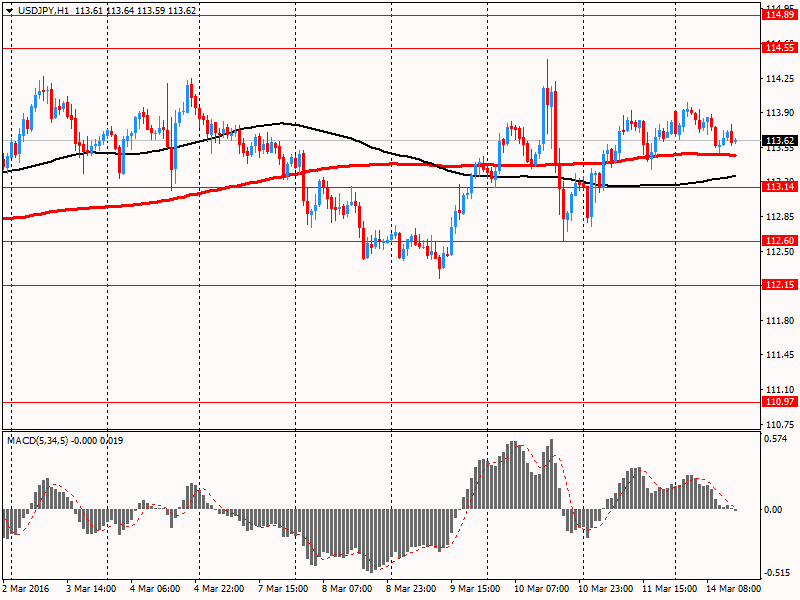Viewport: 800px width, 600px height.
Task: Select the 8 Mar 23:00 time label
Action: pos(411,589)
